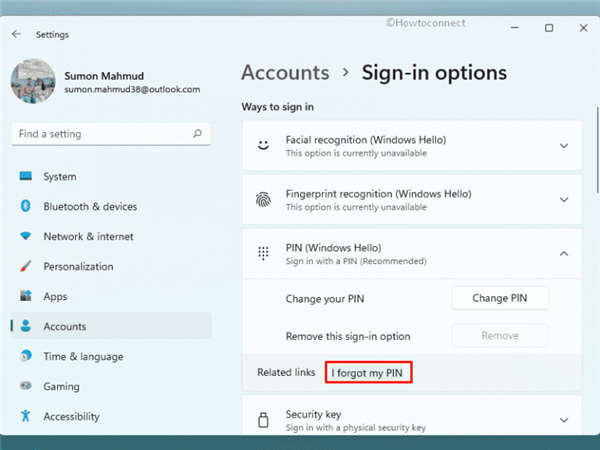Click the Sumon Mahmud profile picture
Image resolution: width=600 pixels, height=450 pixels.
(x=32, y=82)
